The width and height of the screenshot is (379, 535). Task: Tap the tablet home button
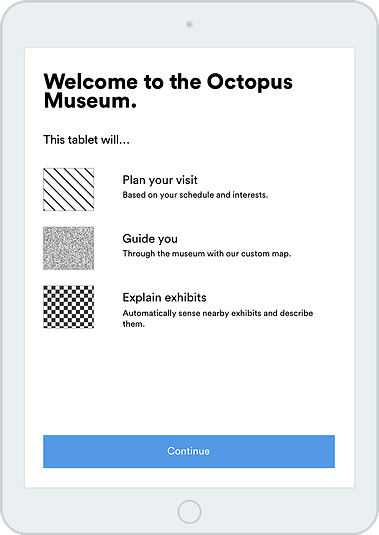pos(189,511)
